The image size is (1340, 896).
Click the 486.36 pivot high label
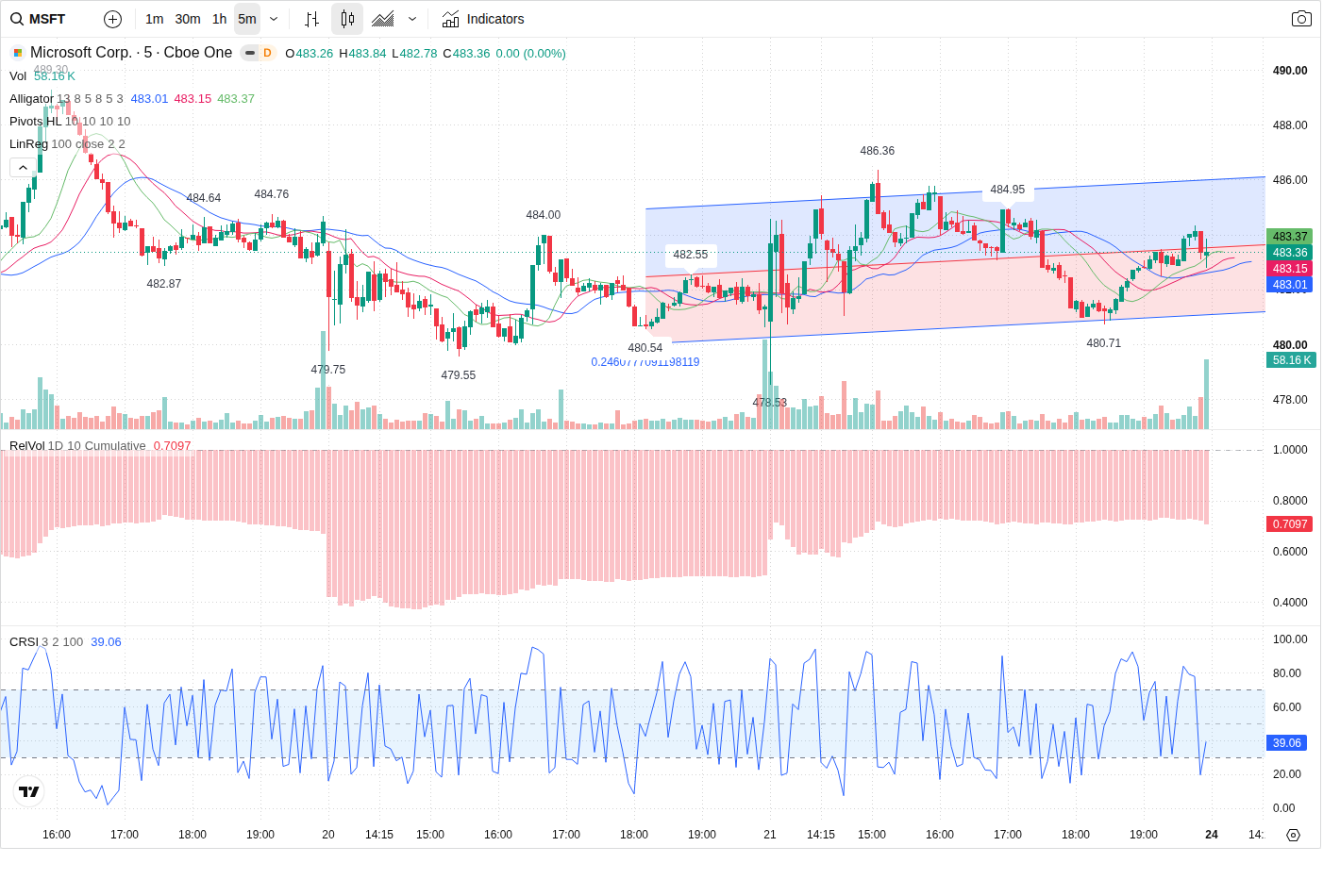[878, 151]
